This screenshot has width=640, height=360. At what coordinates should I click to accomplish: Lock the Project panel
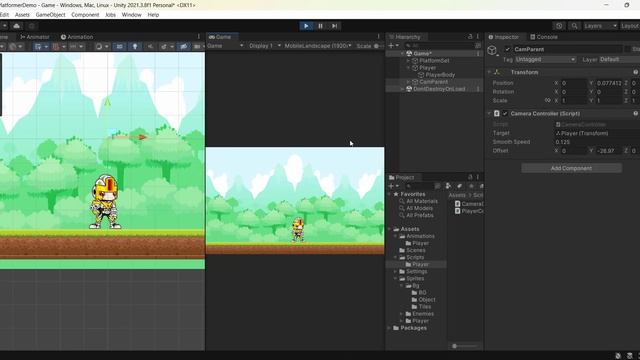point(470,177)
